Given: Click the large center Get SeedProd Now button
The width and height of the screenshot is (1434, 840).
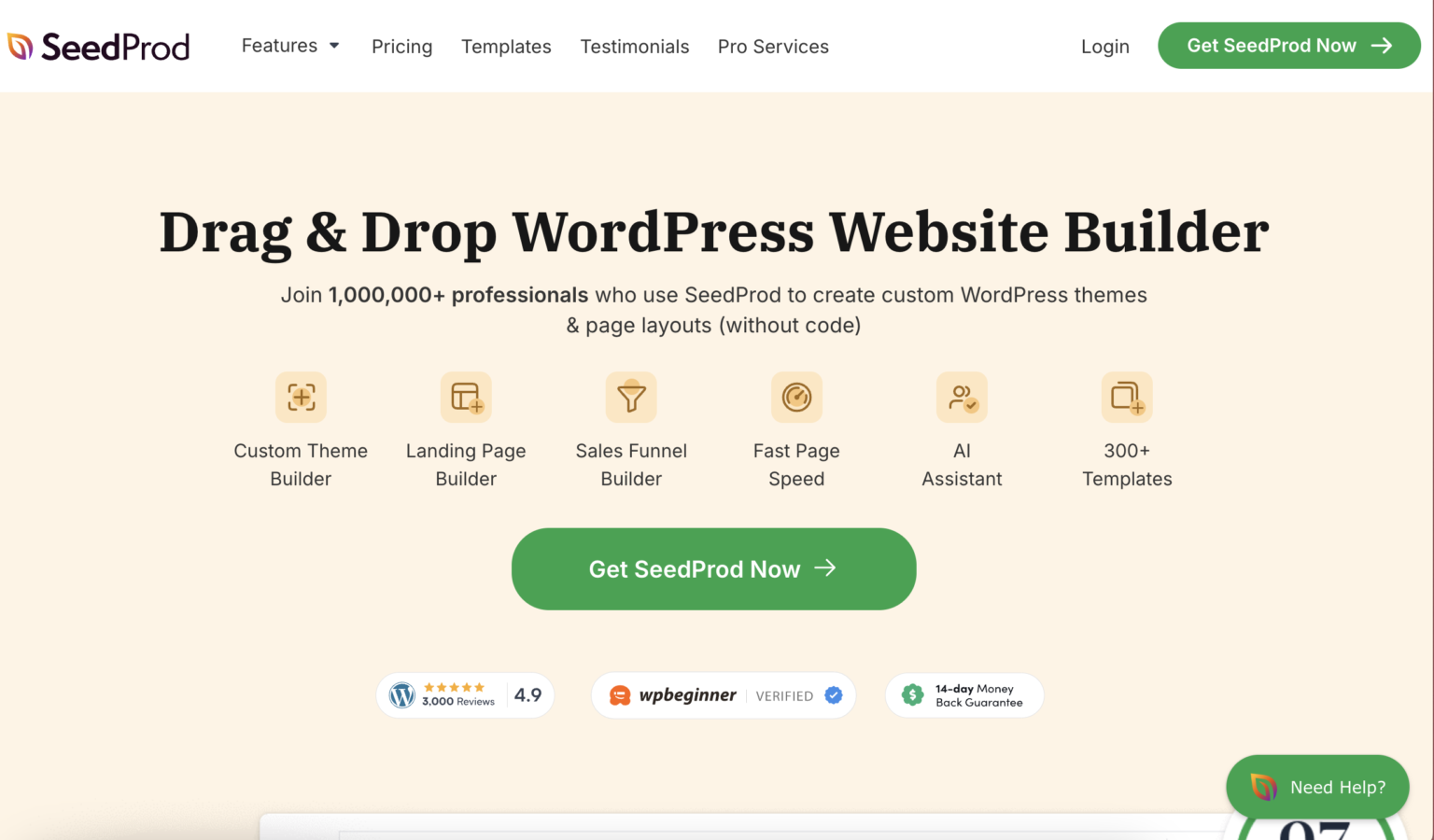Looking at the screenshot, I should click(713, 569).
